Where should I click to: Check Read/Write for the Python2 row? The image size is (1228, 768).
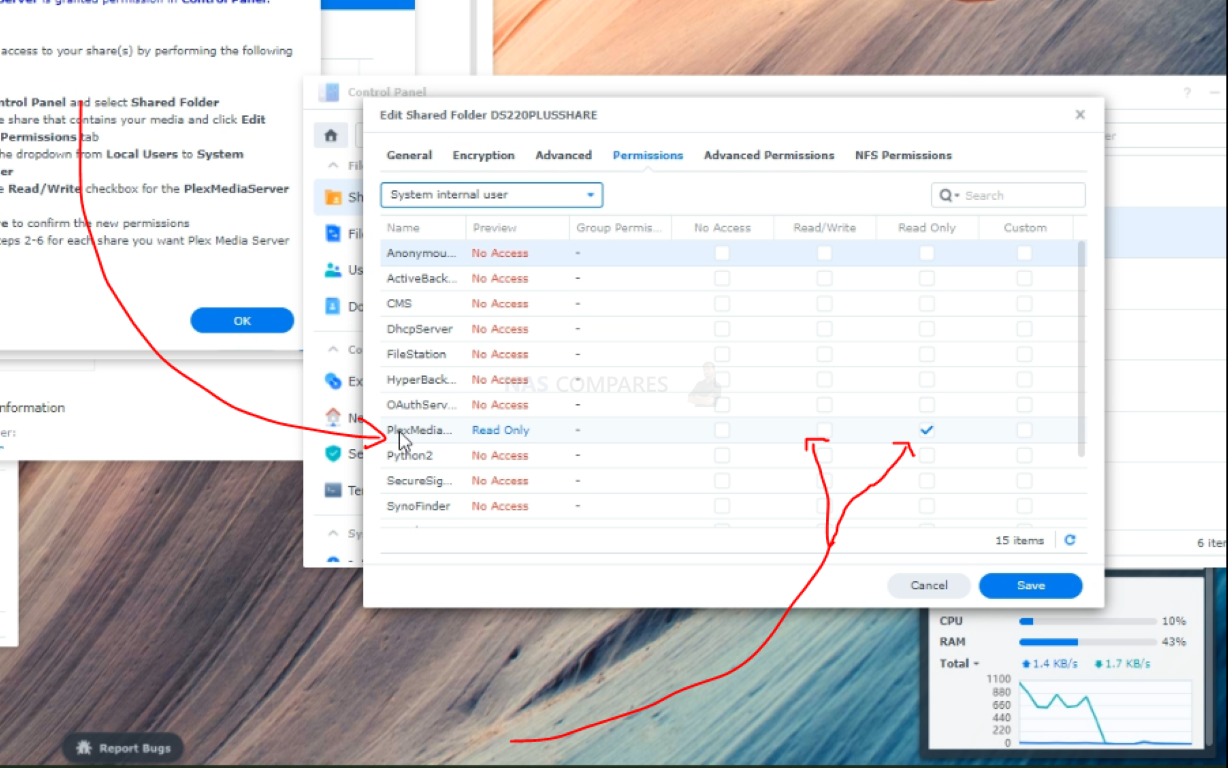[824, 456]
